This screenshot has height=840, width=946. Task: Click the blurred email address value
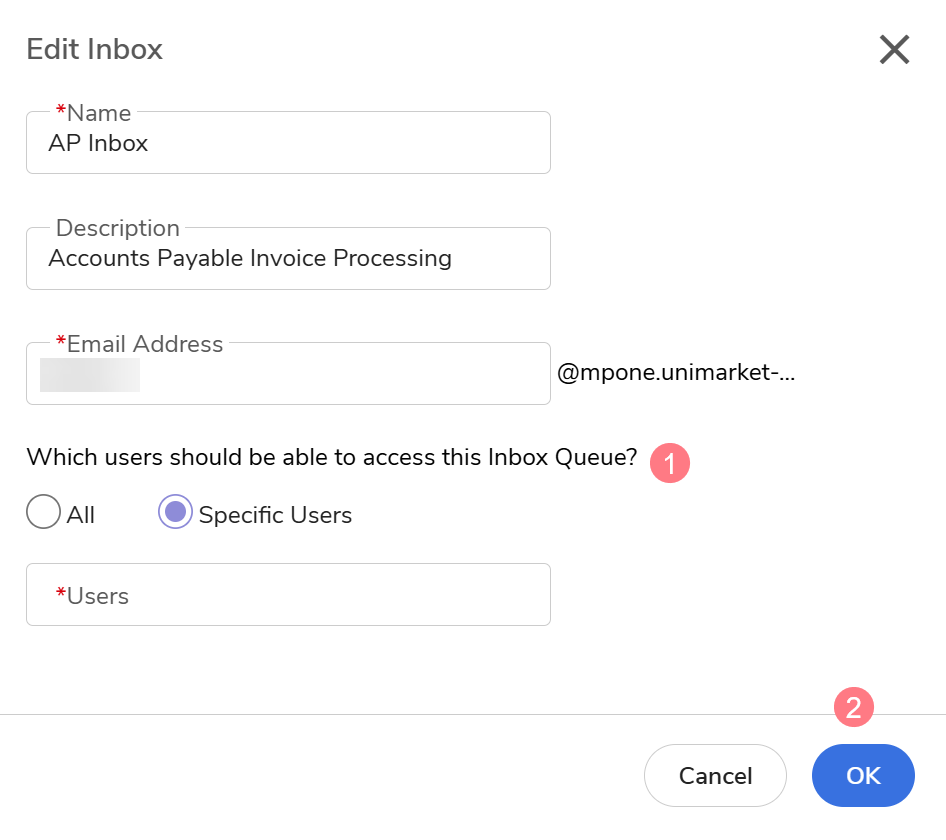pyautogui.click(x=90, y=375)
